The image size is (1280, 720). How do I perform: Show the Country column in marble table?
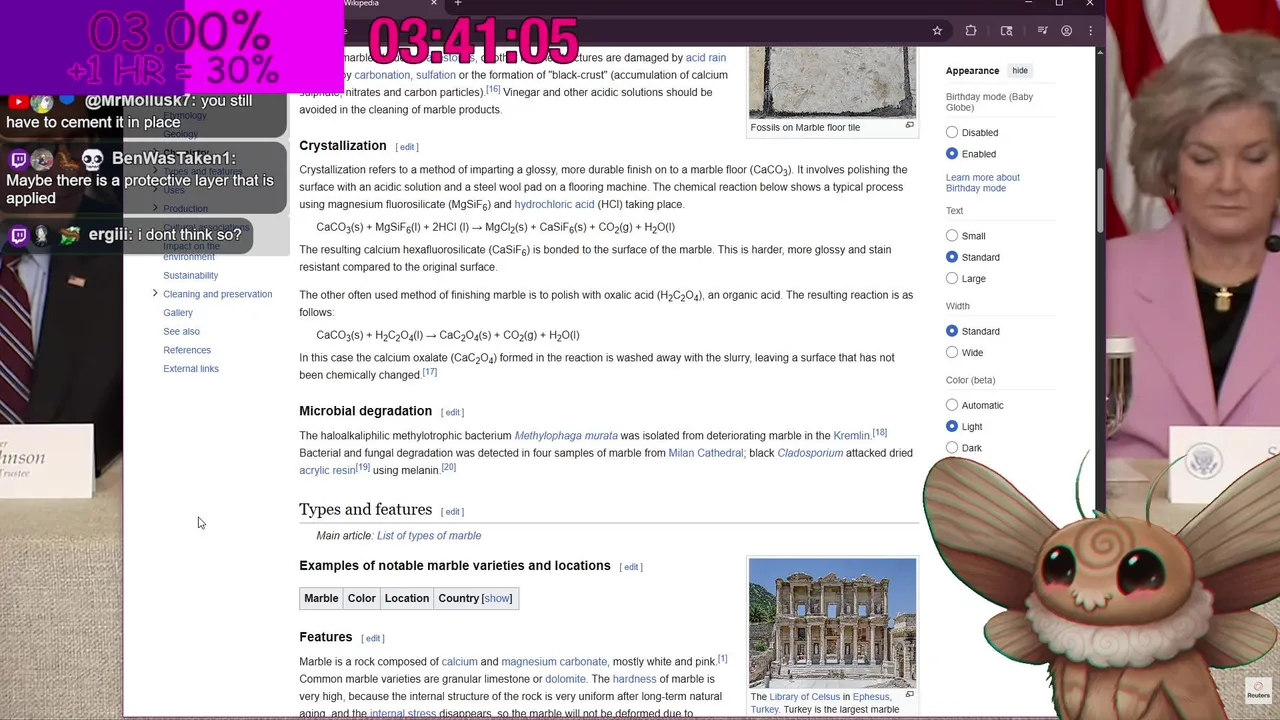pyautogui.click(x=497, y=598)
